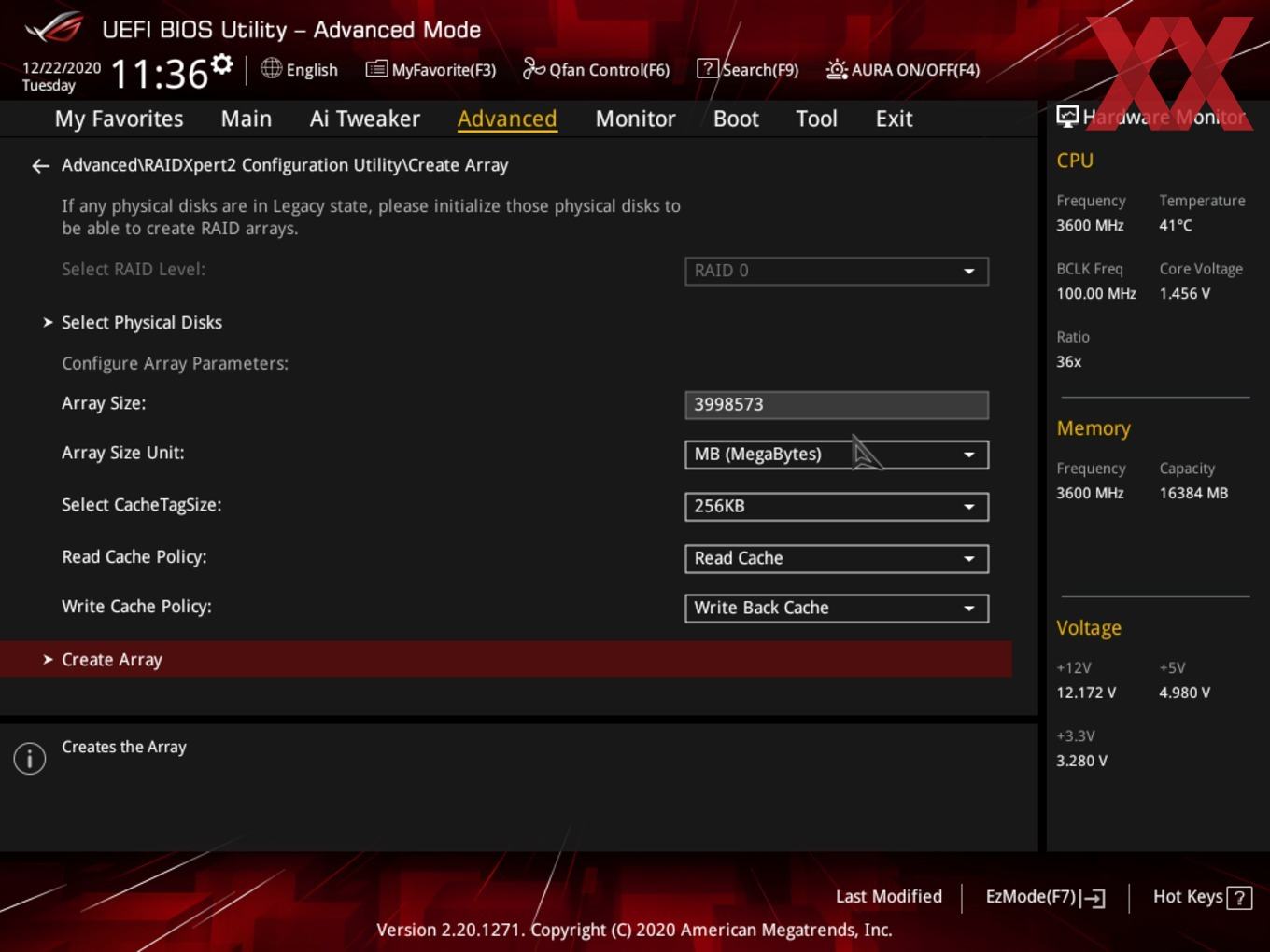Click the English language button

(300, 70)
